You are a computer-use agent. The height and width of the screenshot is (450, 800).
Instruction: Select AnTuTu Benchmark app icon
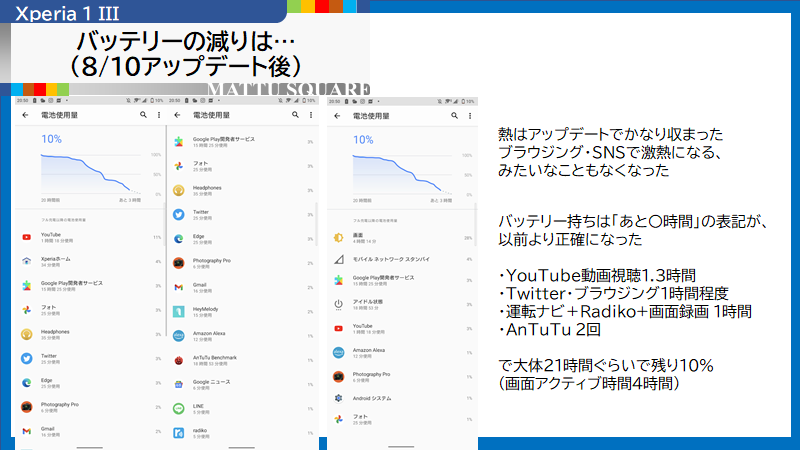point(179,360)
